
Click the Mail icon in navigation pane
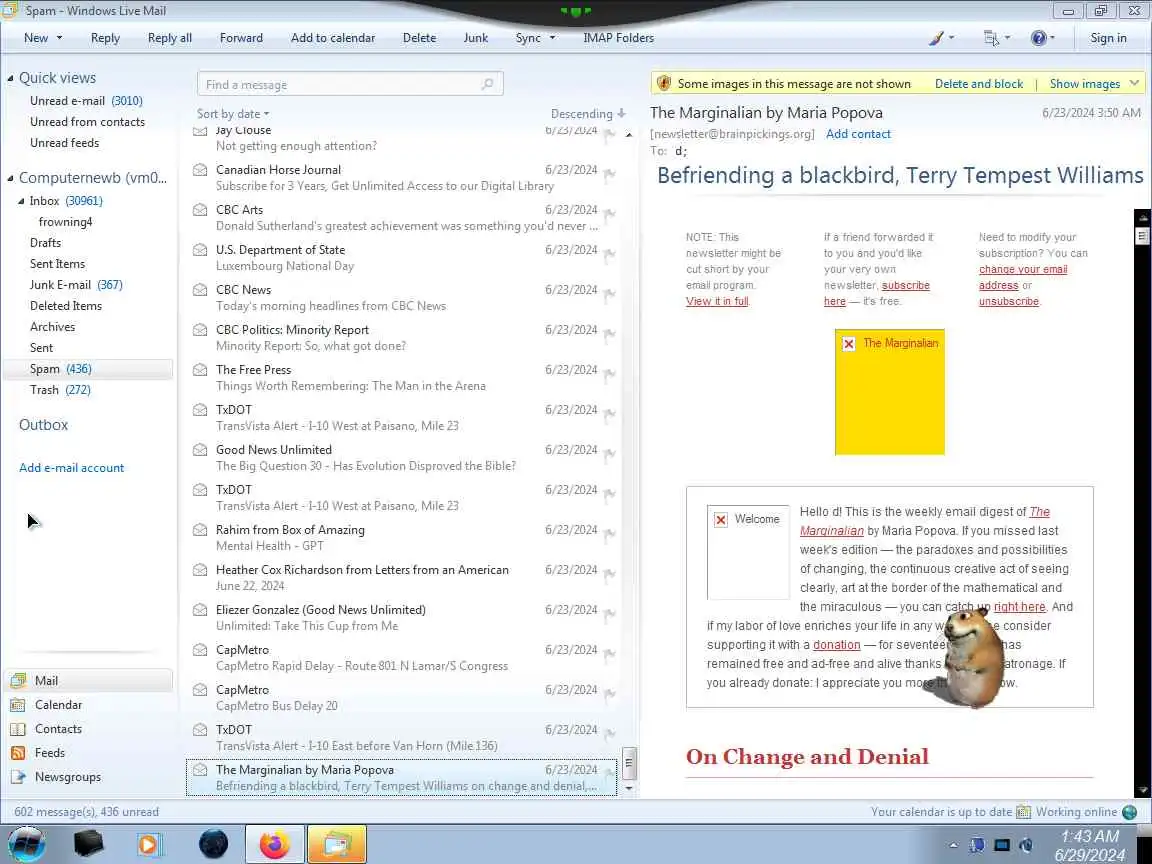pyautogui.click(x=18, y=680)
